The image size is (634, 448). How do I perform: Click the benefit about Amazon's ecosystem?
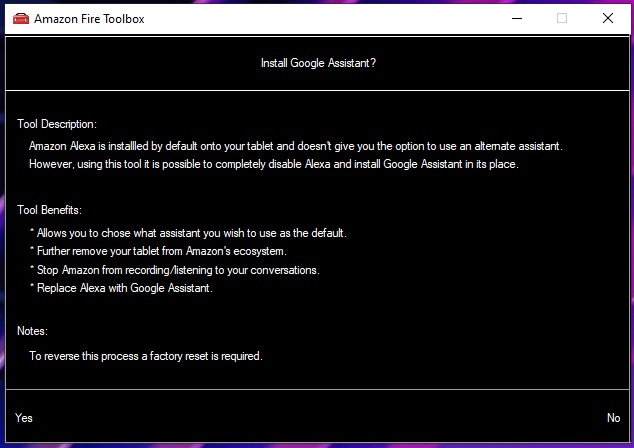point(158,251)
